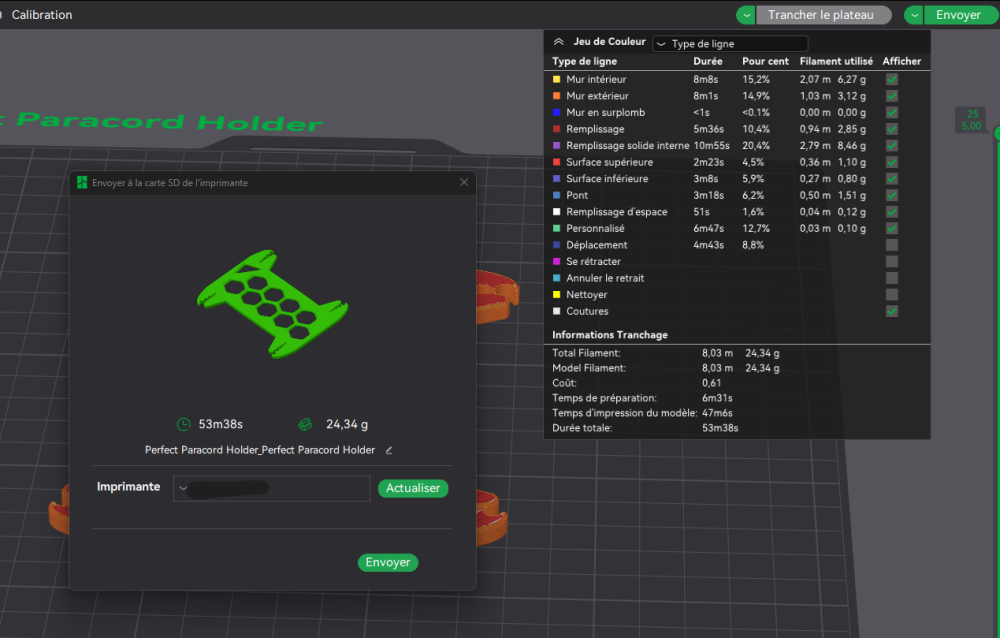This screenshot has width=1000, height=638.
Task: Click the 'Coutures' row label in the legend
Action: tap(587, 311)
